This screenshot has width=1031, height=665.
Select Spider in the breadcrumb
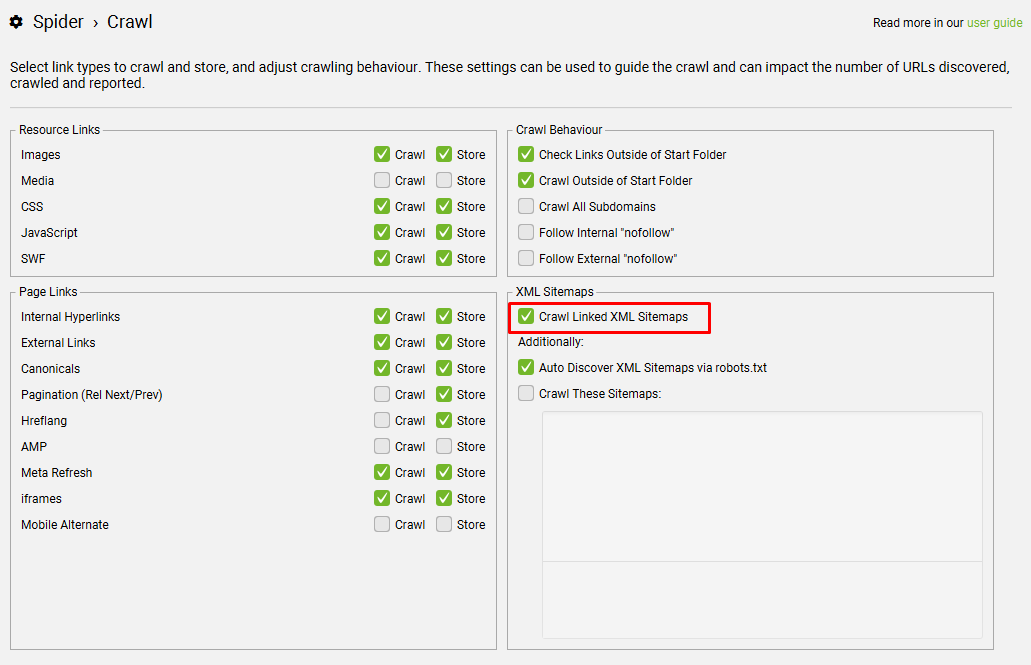(x=57, y=21)
